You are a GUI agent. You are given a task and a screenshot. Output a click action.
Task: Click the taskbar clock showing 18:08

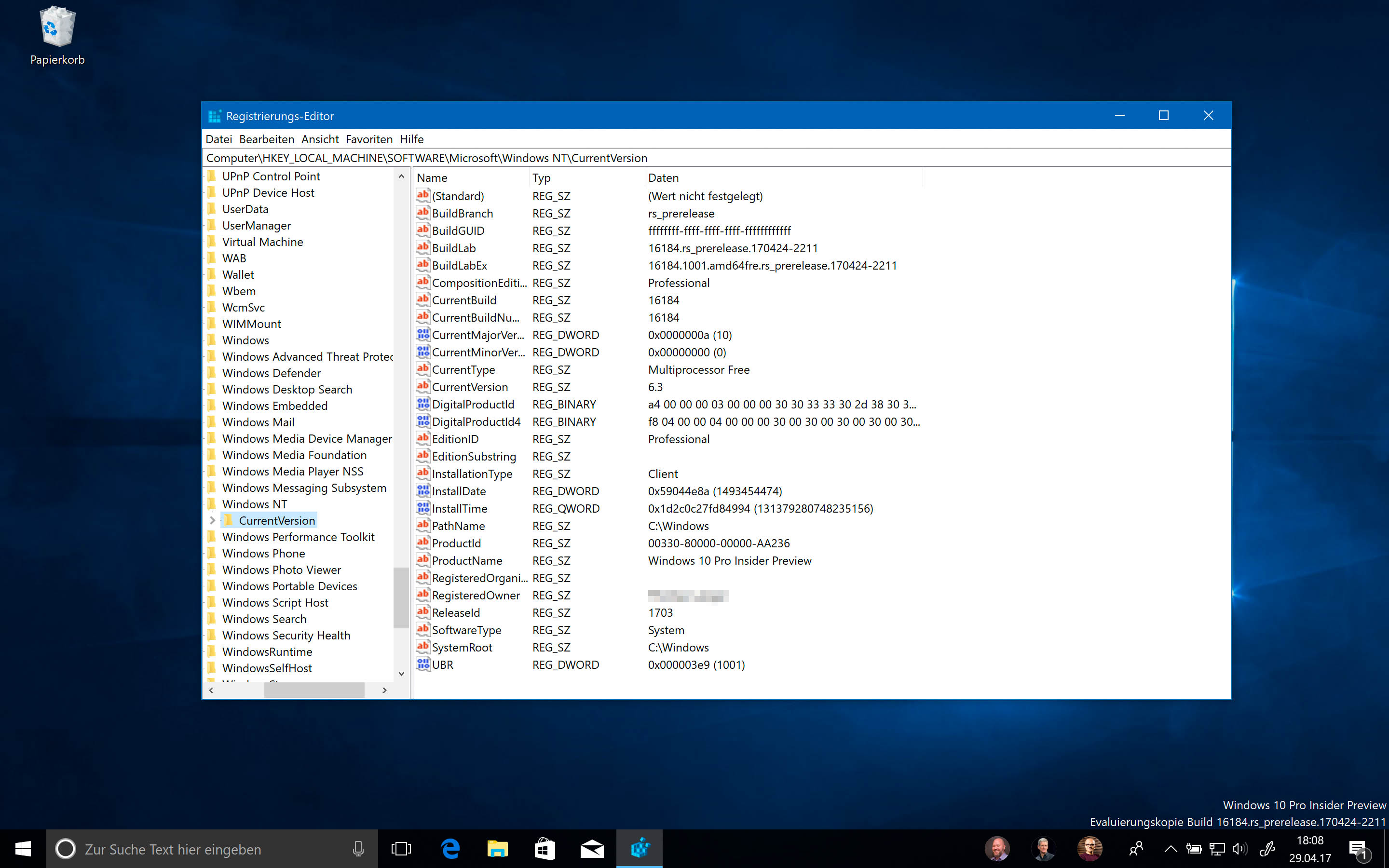tap(1310, 849)
